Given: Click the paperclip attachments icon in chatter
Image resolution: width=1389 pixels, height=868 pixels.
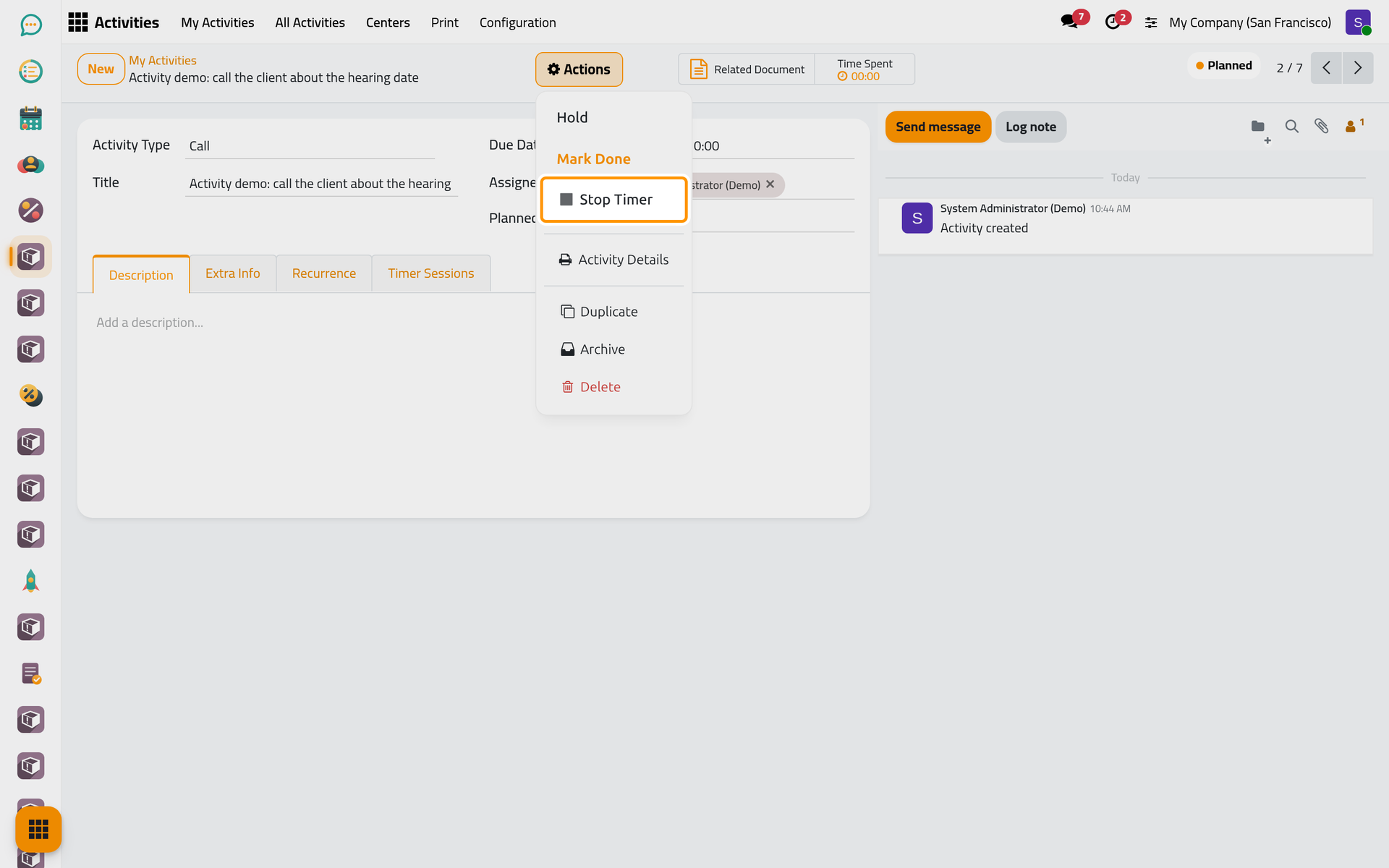Looking at the screenshot, I should [x=1321, y=127].
